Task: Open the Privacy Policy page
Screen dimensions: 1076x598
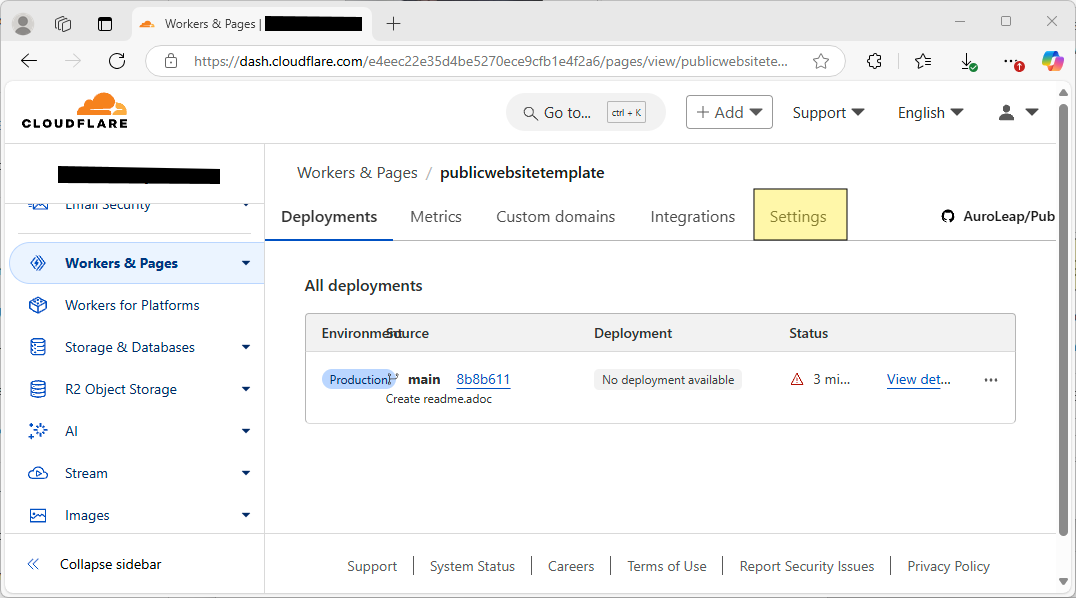Action: [948, 566]
